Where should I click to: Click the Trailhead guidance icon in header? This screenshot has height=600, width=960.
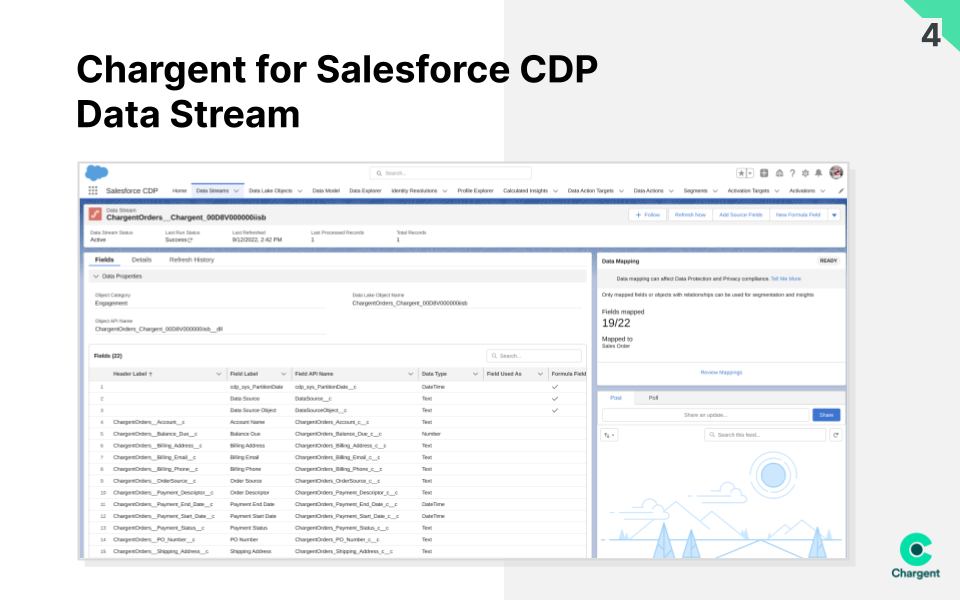(x=779, y=173)
